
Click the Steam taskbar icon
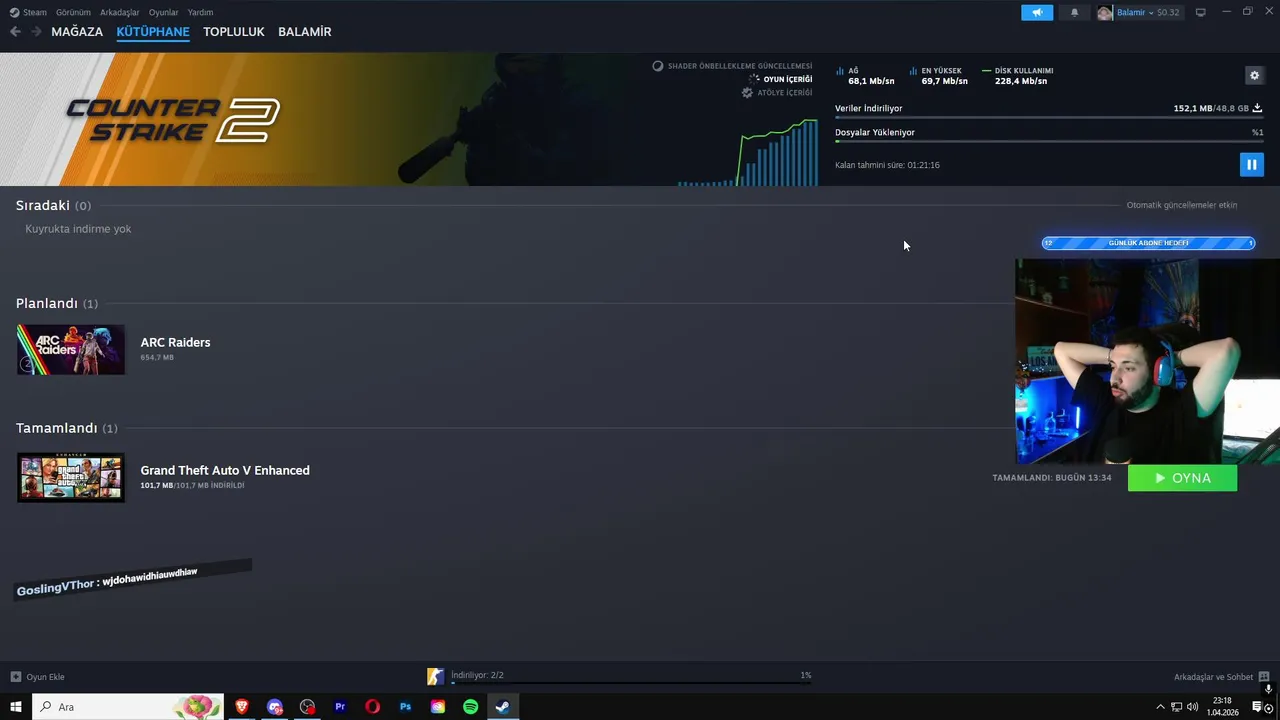click(x=503, y=707)
